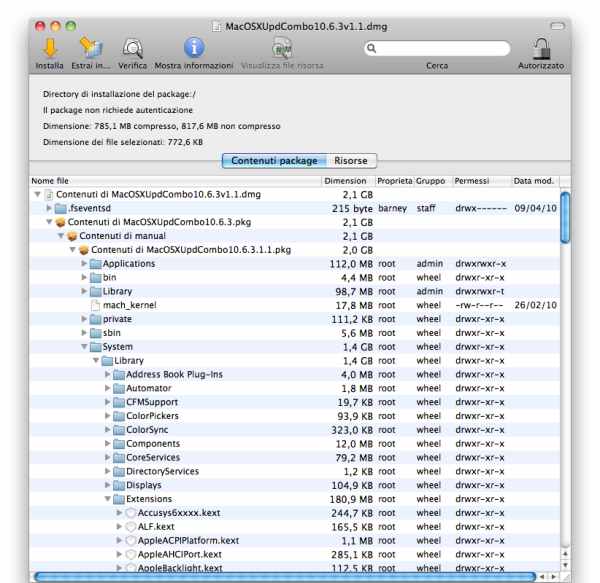600x583 pixels.
Task: Click the Autorizzato padlock icon
Action: pos(541,48)
